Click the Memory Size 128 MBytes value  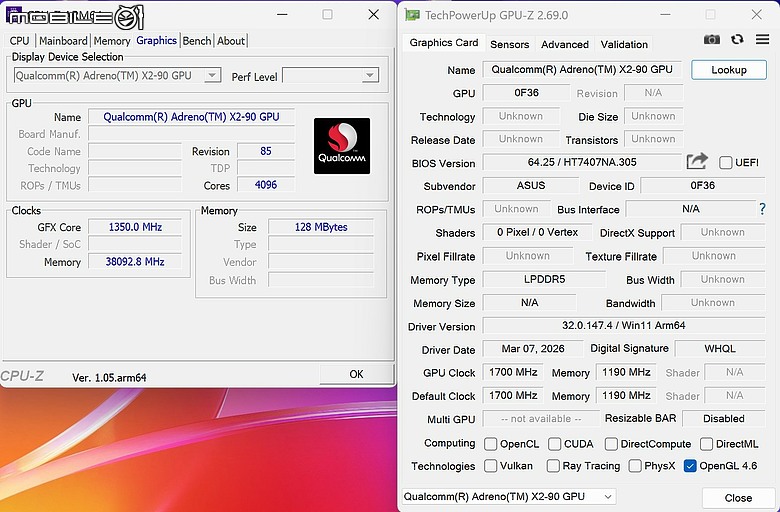coord(321,227)
